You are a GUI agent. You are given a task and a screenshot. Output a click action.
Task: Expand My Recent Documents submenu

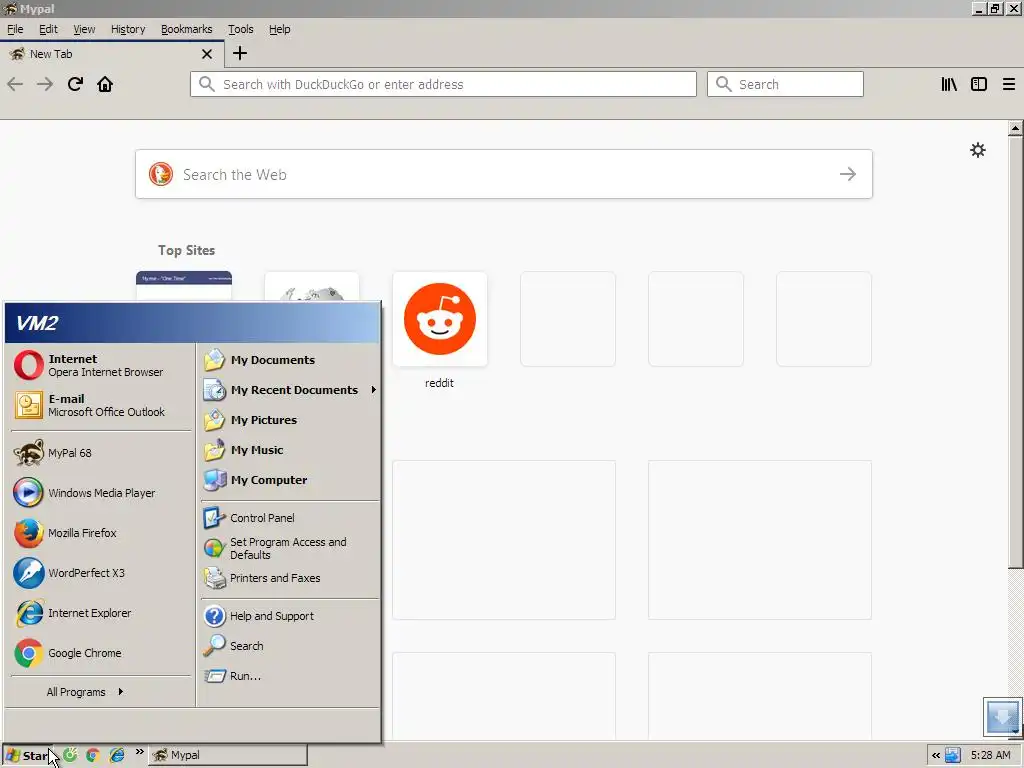pyautogui.click(x=289, y=390)
